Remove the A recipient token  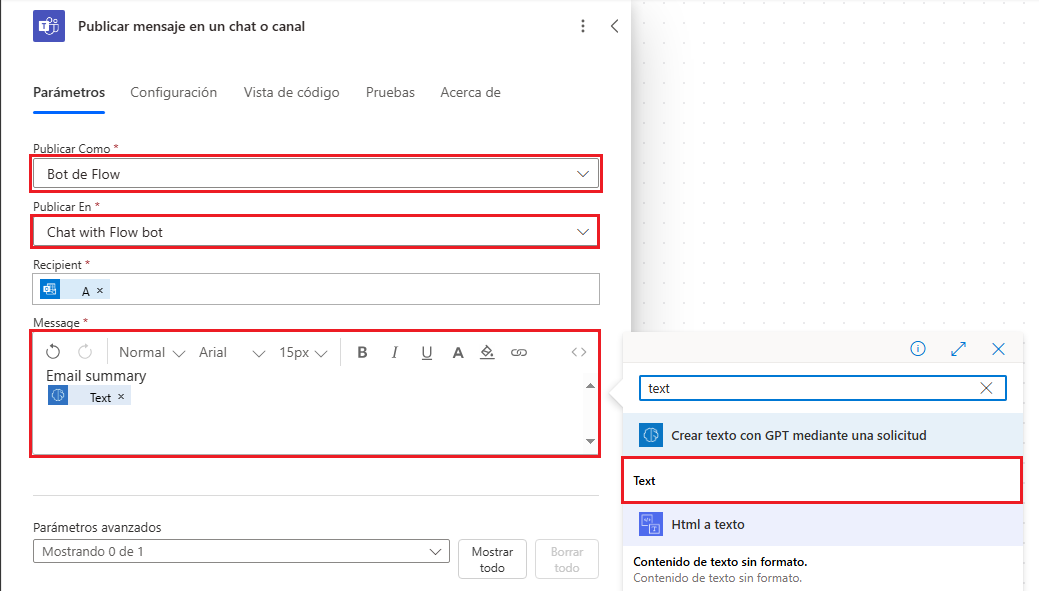(x=100, y=290)
